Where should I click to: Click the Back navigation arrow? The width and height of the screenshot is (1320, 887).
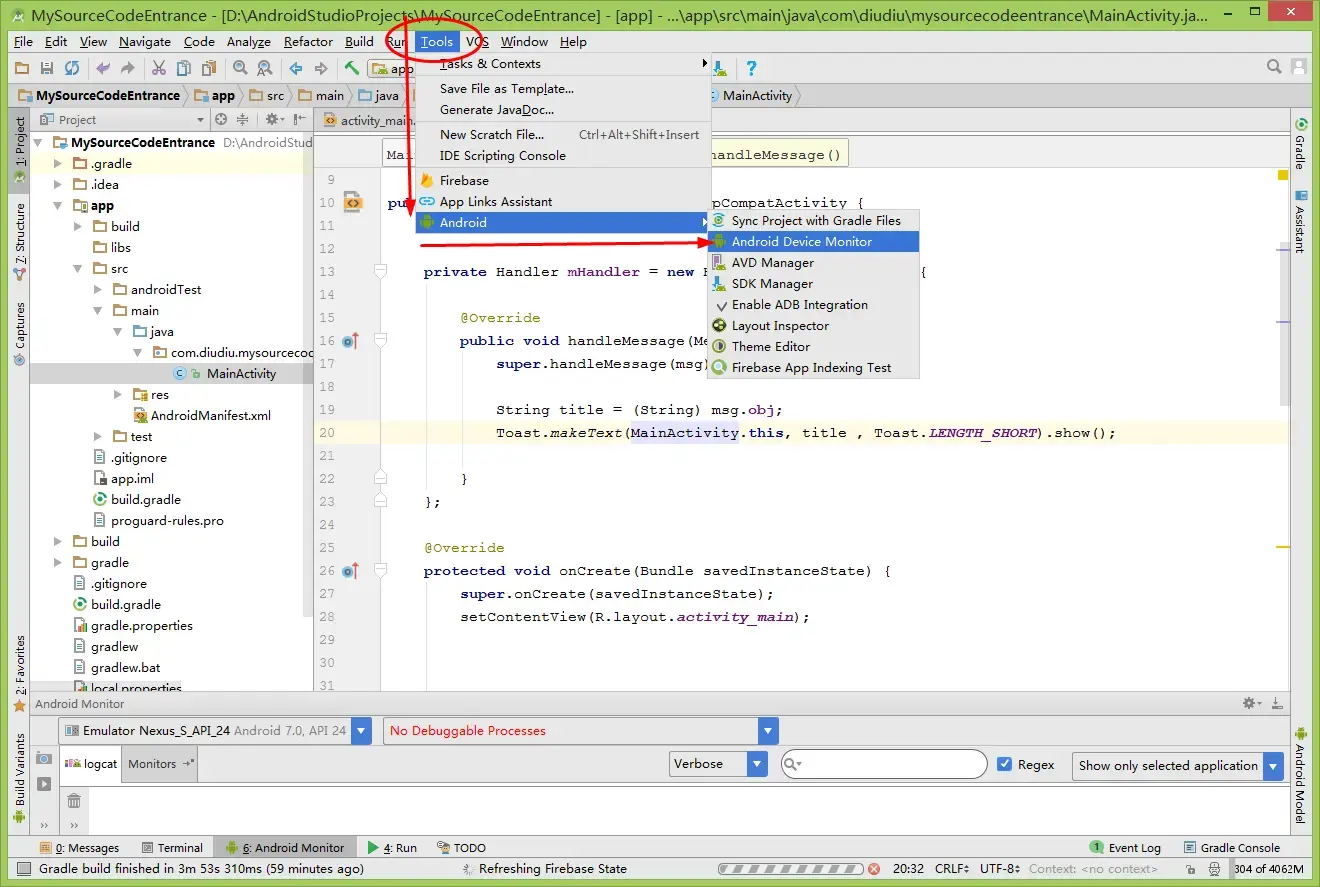(296, 68)
